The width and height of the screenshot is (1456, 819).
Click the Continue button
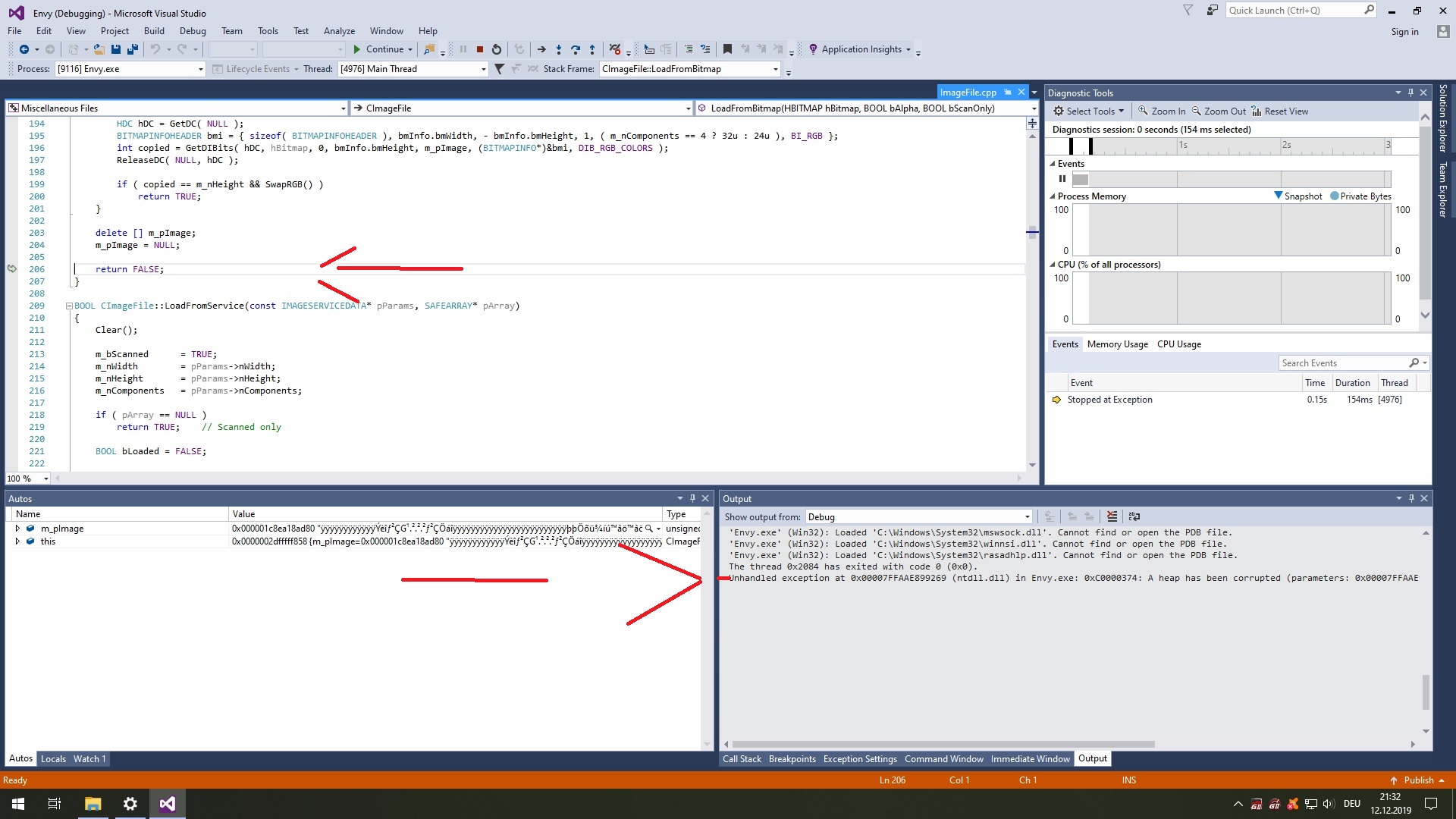(x=382, y=49)
